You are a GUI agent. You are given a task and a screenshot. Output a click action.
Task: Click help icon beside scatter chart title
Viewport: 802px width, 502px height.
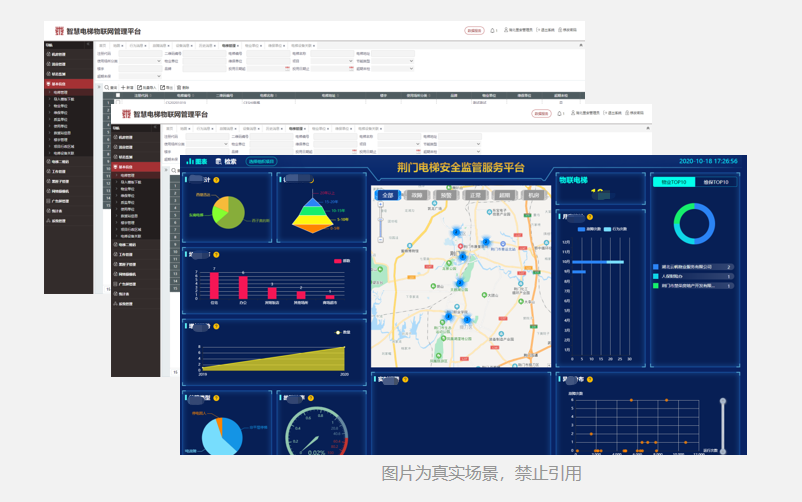coord(591,380)
